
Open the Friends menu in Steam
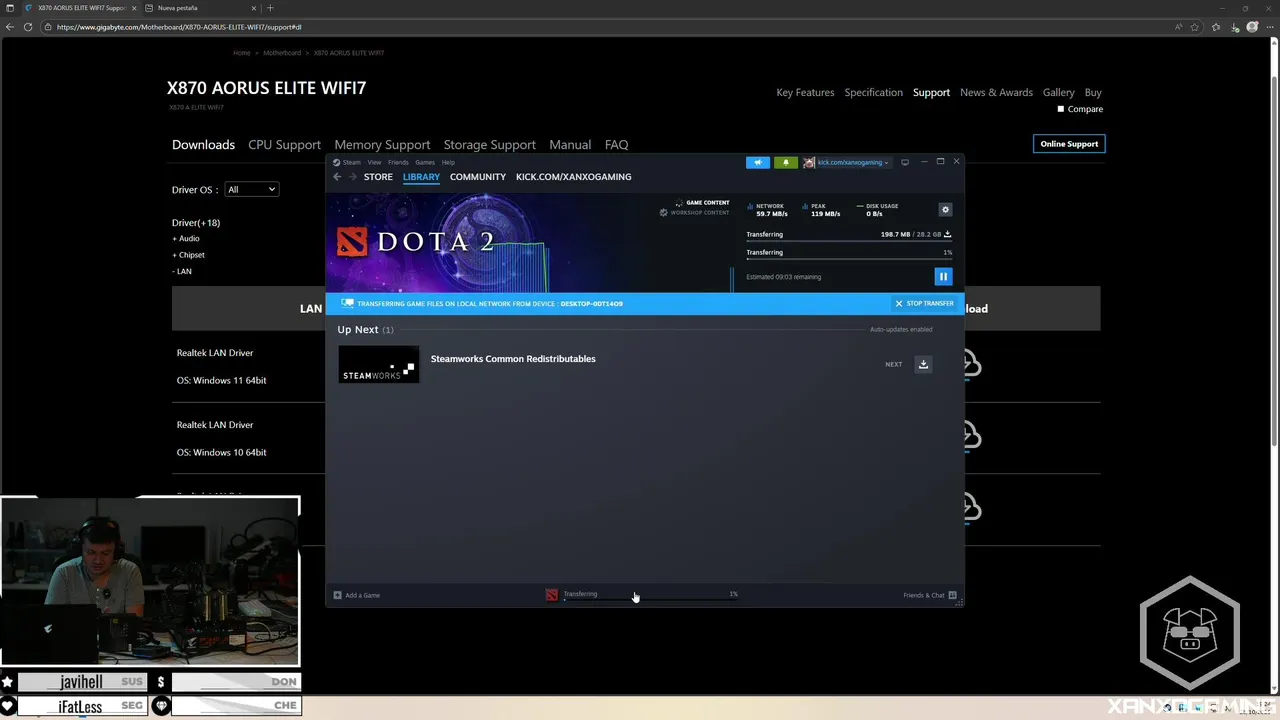(x=398, y=162)
